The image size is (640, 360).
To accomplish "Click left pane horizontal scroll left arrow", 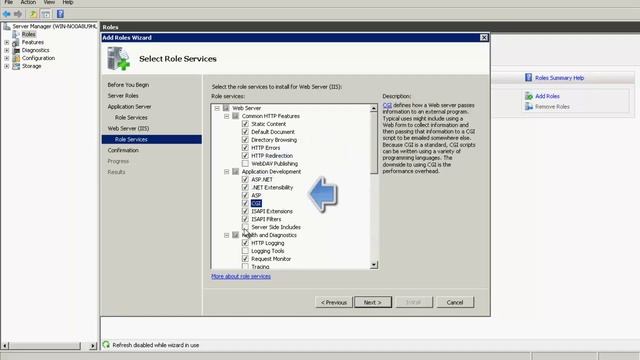I will 5,346.
